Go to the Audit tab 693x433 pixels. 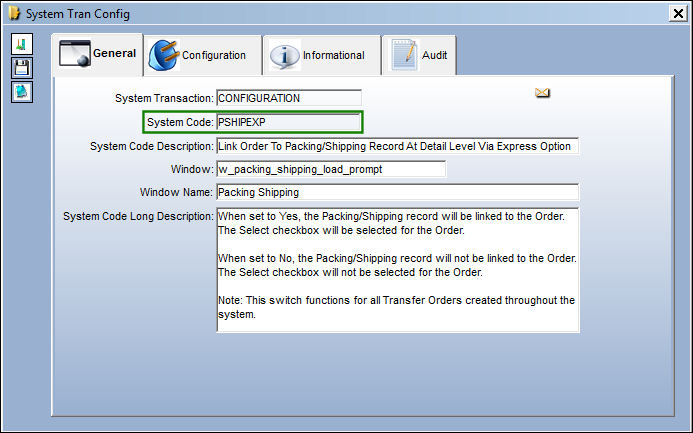[x=419, y=55]
